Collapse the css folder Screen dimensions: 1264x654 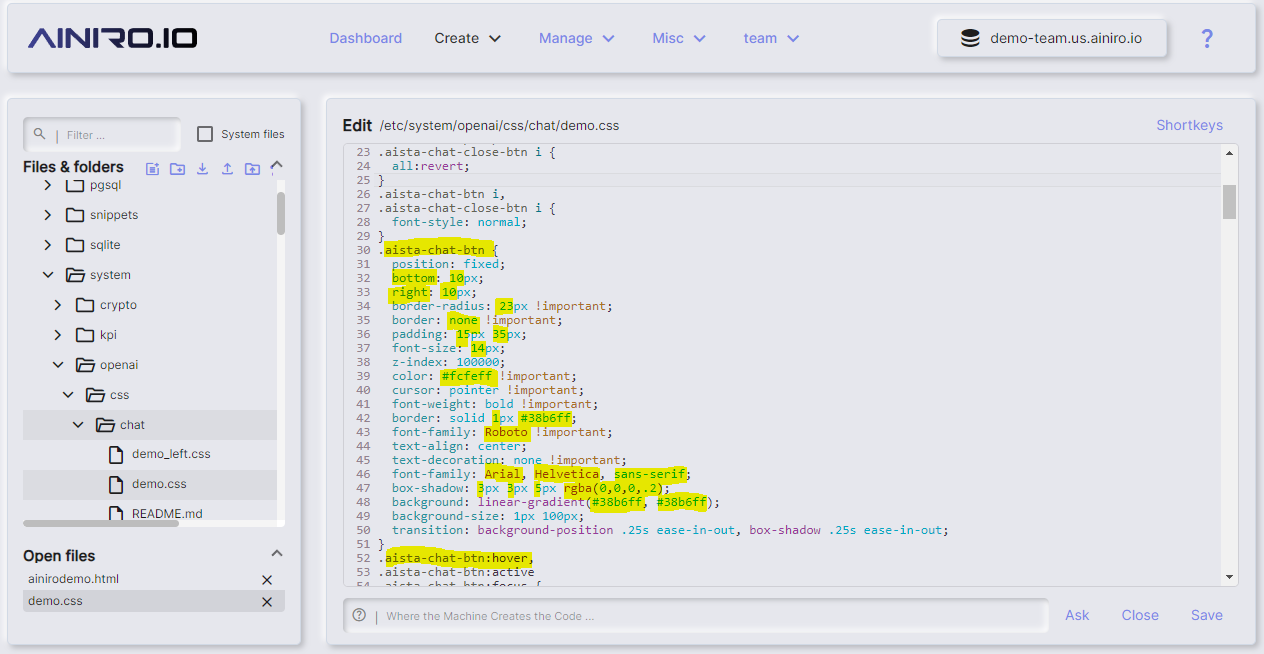(x=68, y=395)
